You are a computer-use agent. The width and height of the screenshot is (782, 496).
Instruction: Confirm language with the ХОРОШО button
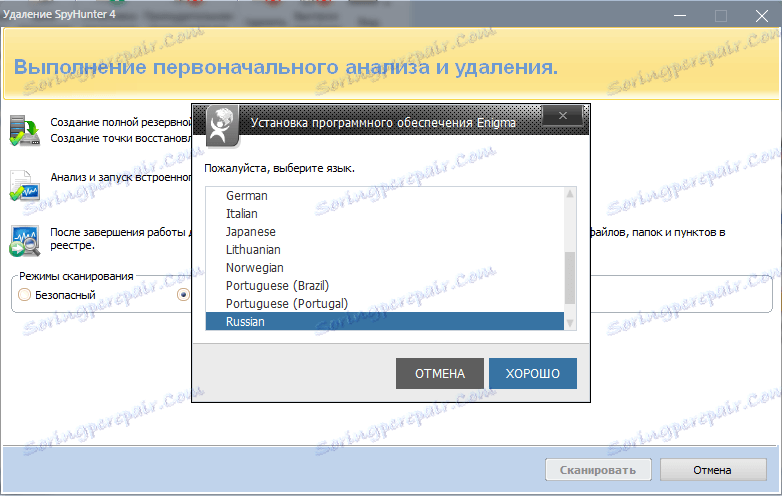click(x=533, y=373)
